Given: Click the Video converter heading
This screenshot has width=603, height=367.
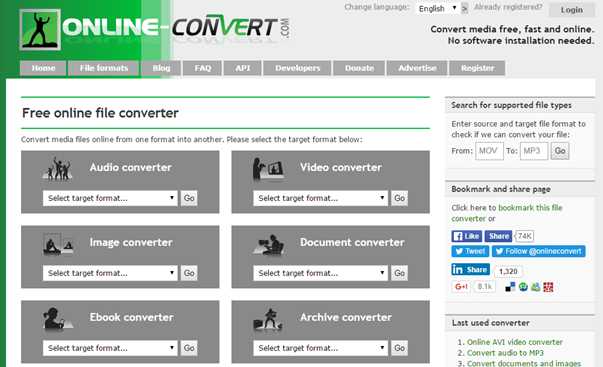Looking at the screenshot, I should [x=341, y=167].
